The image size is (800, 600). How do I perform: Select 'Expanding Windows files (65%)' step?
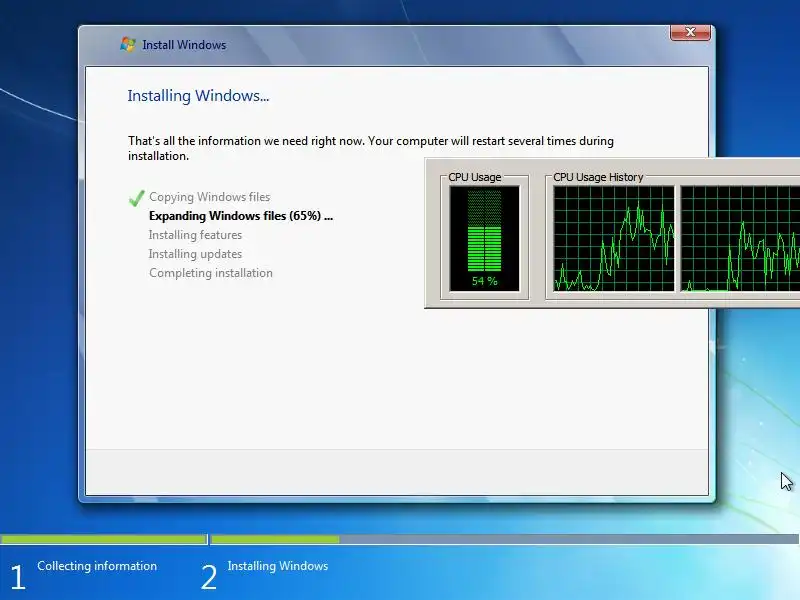(x=241, y=216)
